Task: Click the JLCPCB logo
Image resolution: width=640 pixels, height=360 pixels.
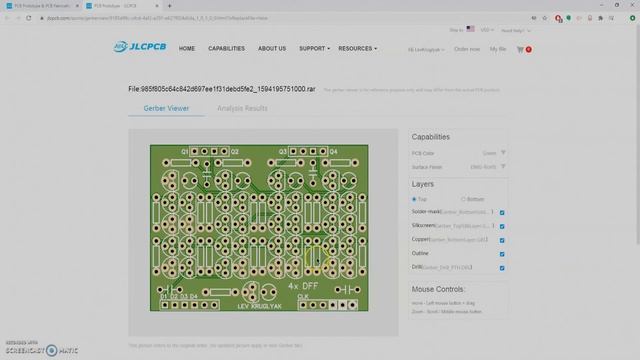Action: point(140,47)
